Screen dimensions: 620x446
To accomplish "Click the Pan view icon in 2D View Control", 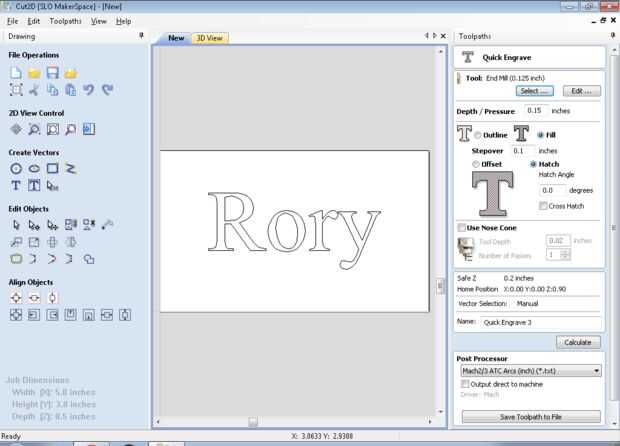I will point(16,129).
